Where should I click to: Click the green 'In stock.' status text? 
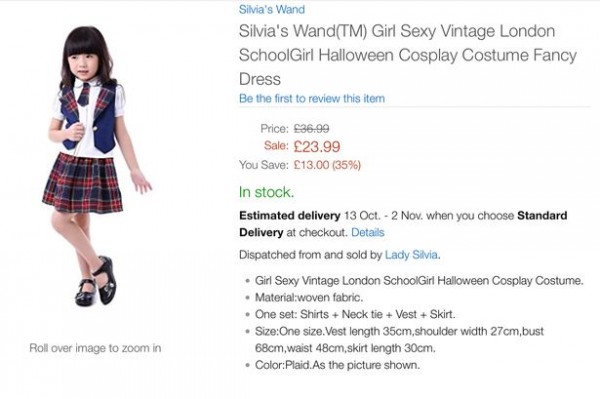point(266,192)
